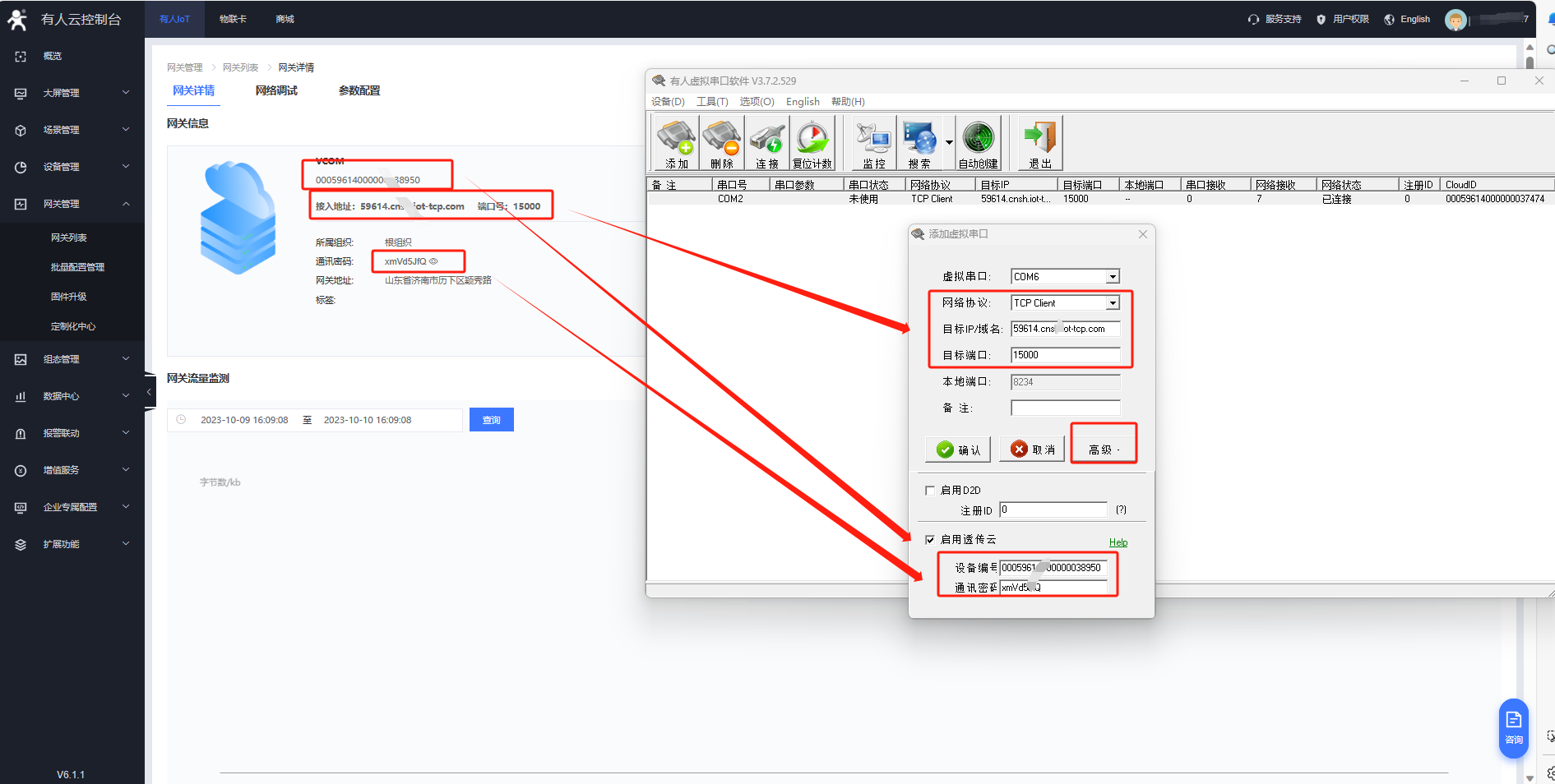
Task: Click the 服务支持 headset icon
Action: pyautogui.click(x=1253, y=19)
